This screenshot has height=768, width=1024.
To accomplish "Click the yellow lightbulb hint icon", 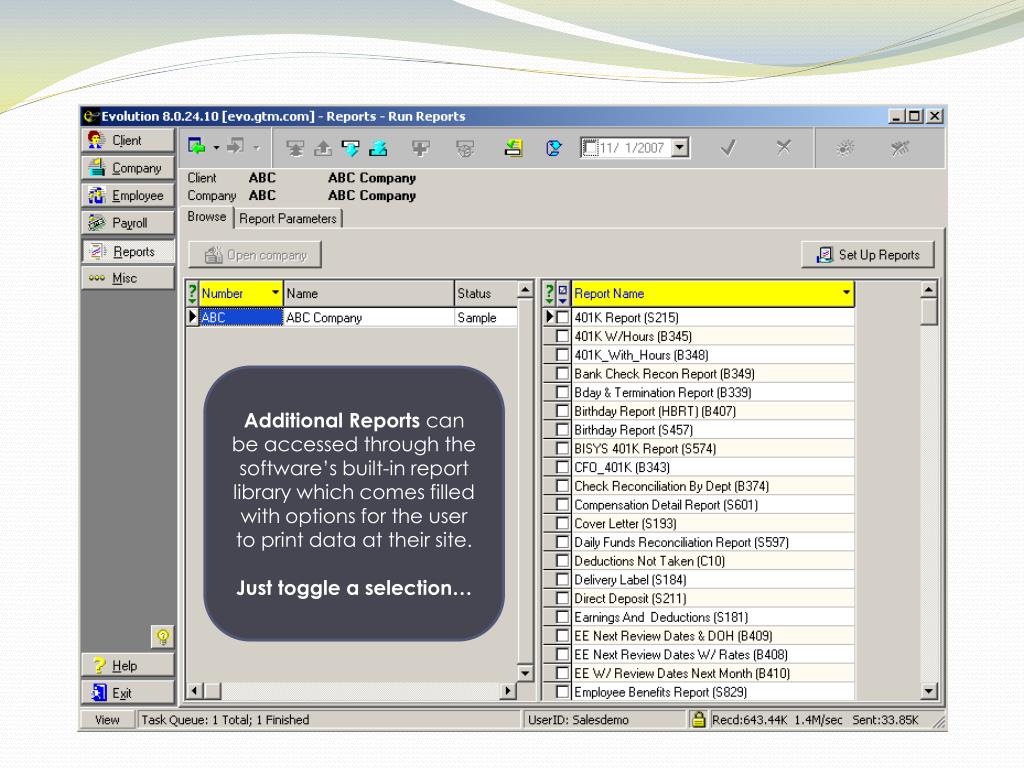I will (x=163, y=636).
